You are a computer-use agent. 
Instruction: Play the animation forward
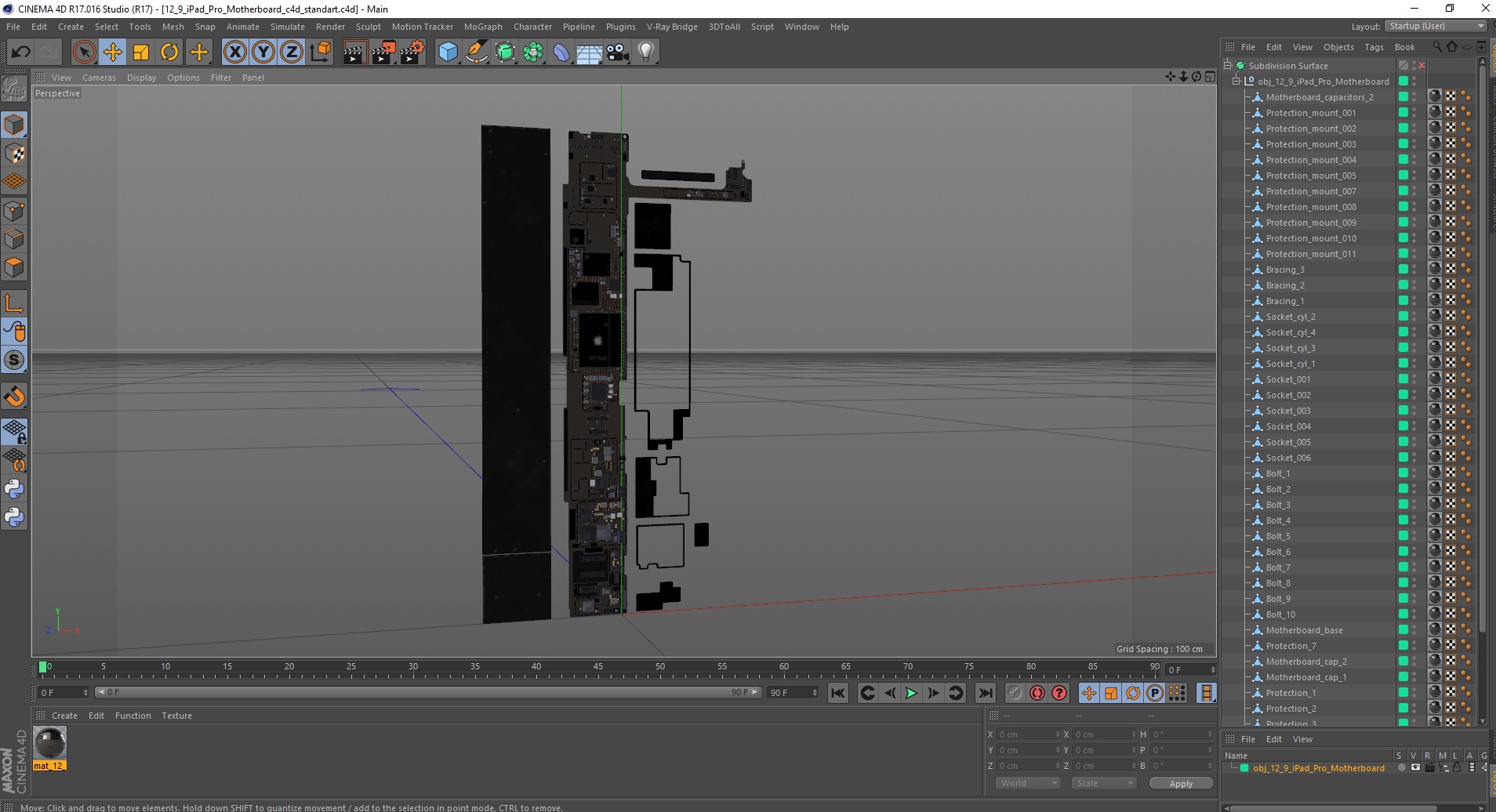tap(911, 693)
